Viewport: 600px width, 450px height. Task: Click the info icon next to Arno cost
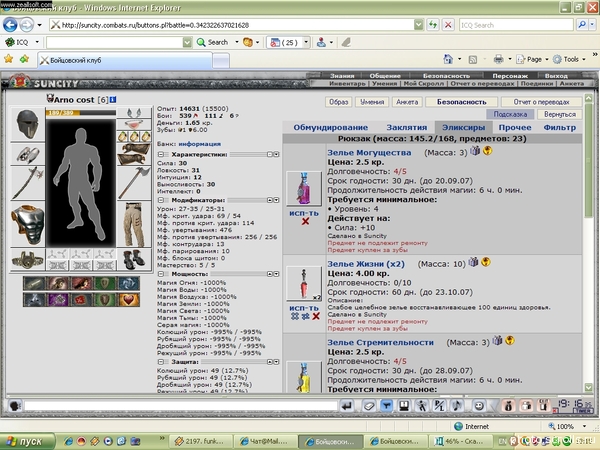point(112,99)
